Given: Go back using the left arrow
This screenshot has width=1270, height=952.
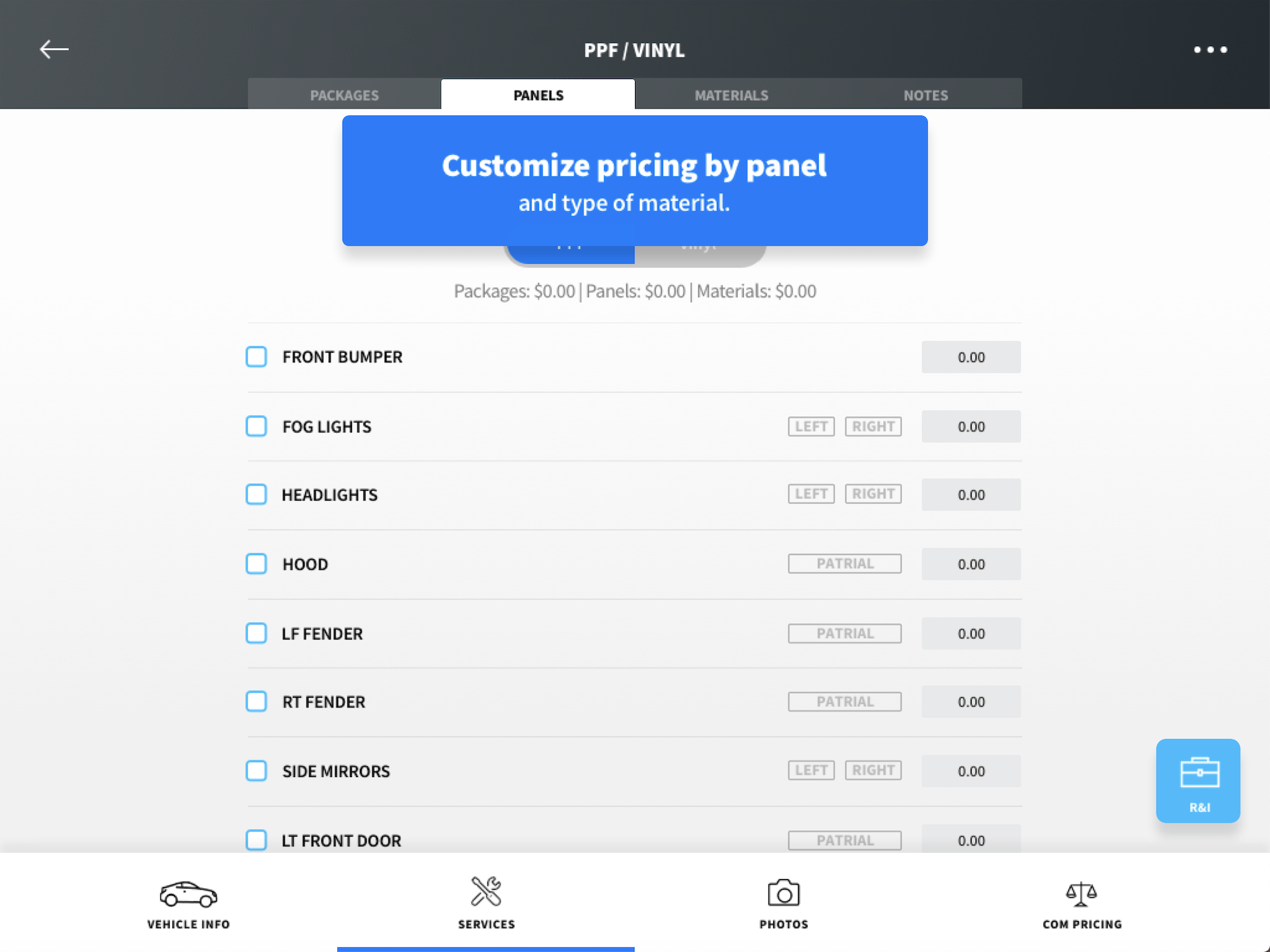Looking at the screenshot, I should coord(54,49).
